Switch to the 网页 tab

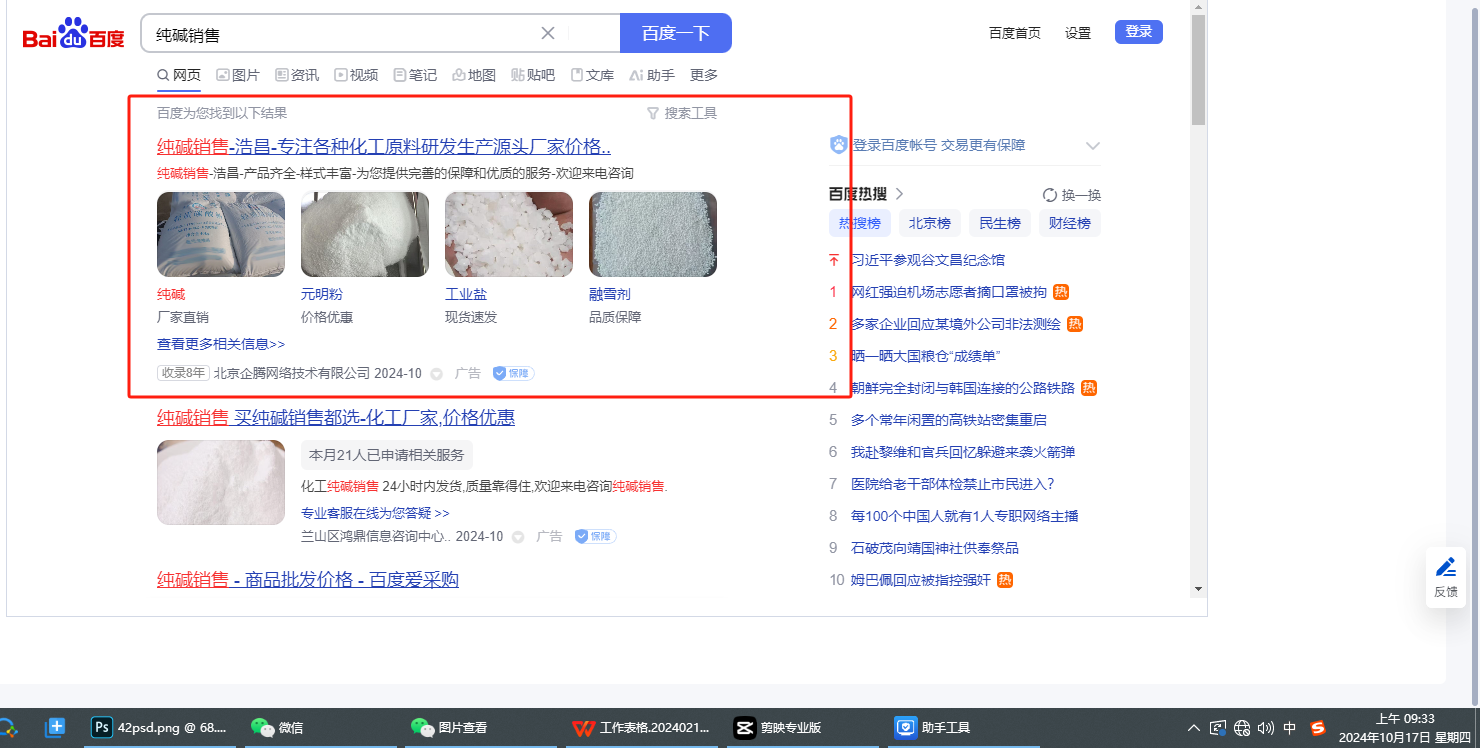pyautogui.click(x=179, y=75)
